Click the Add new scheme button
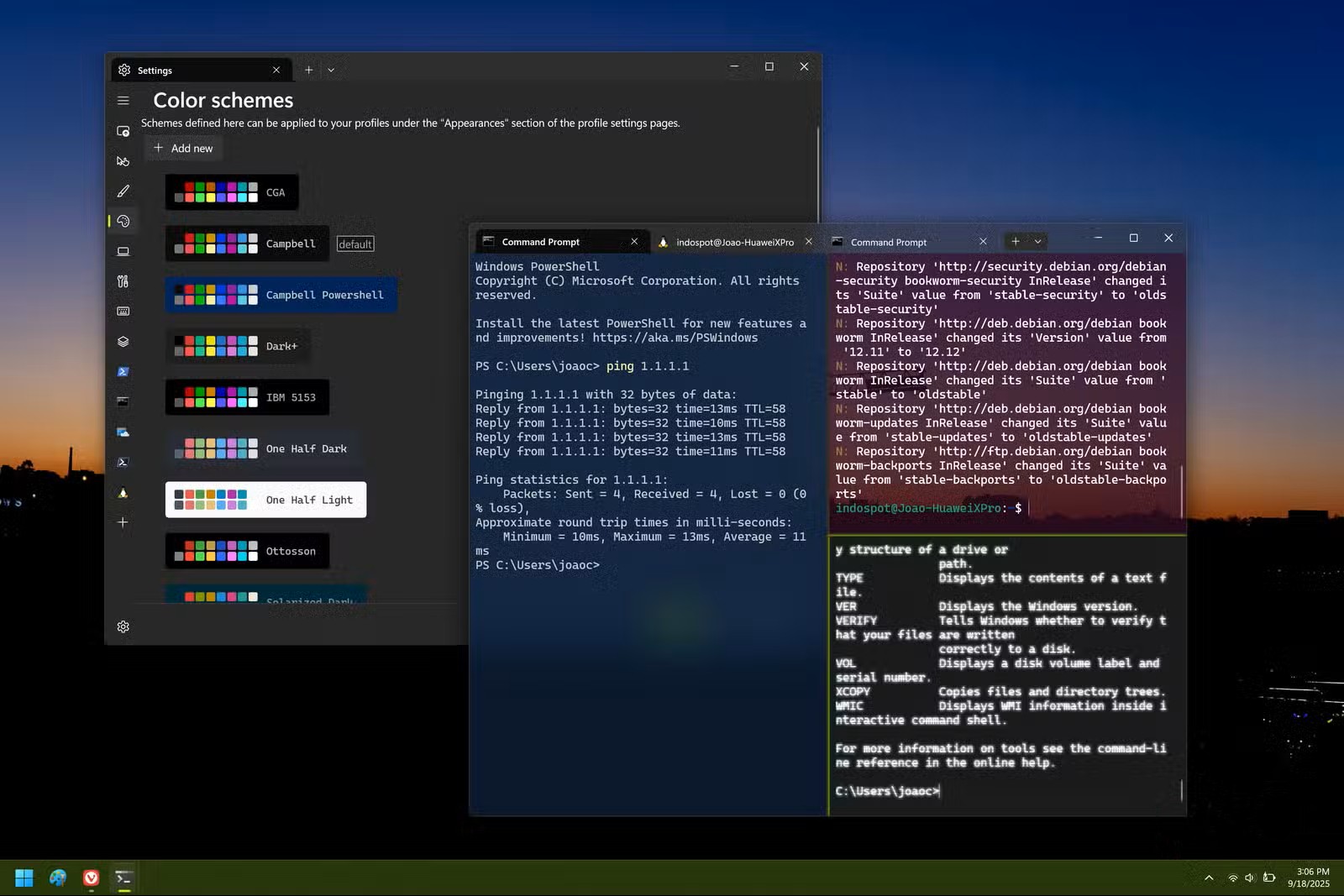 pos(183,148)
